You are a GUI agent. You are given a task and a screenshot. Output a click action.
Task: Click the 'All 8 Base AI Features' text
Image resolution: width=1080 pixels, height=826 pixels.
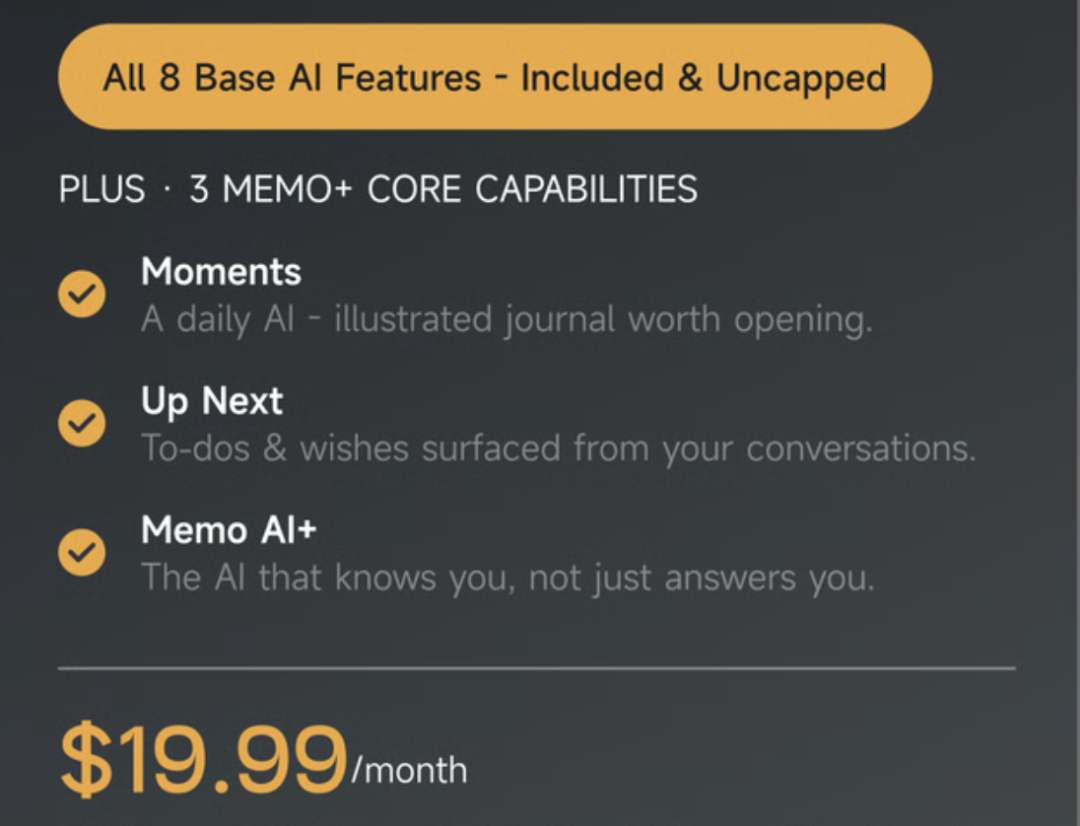(x=292, y=77)
